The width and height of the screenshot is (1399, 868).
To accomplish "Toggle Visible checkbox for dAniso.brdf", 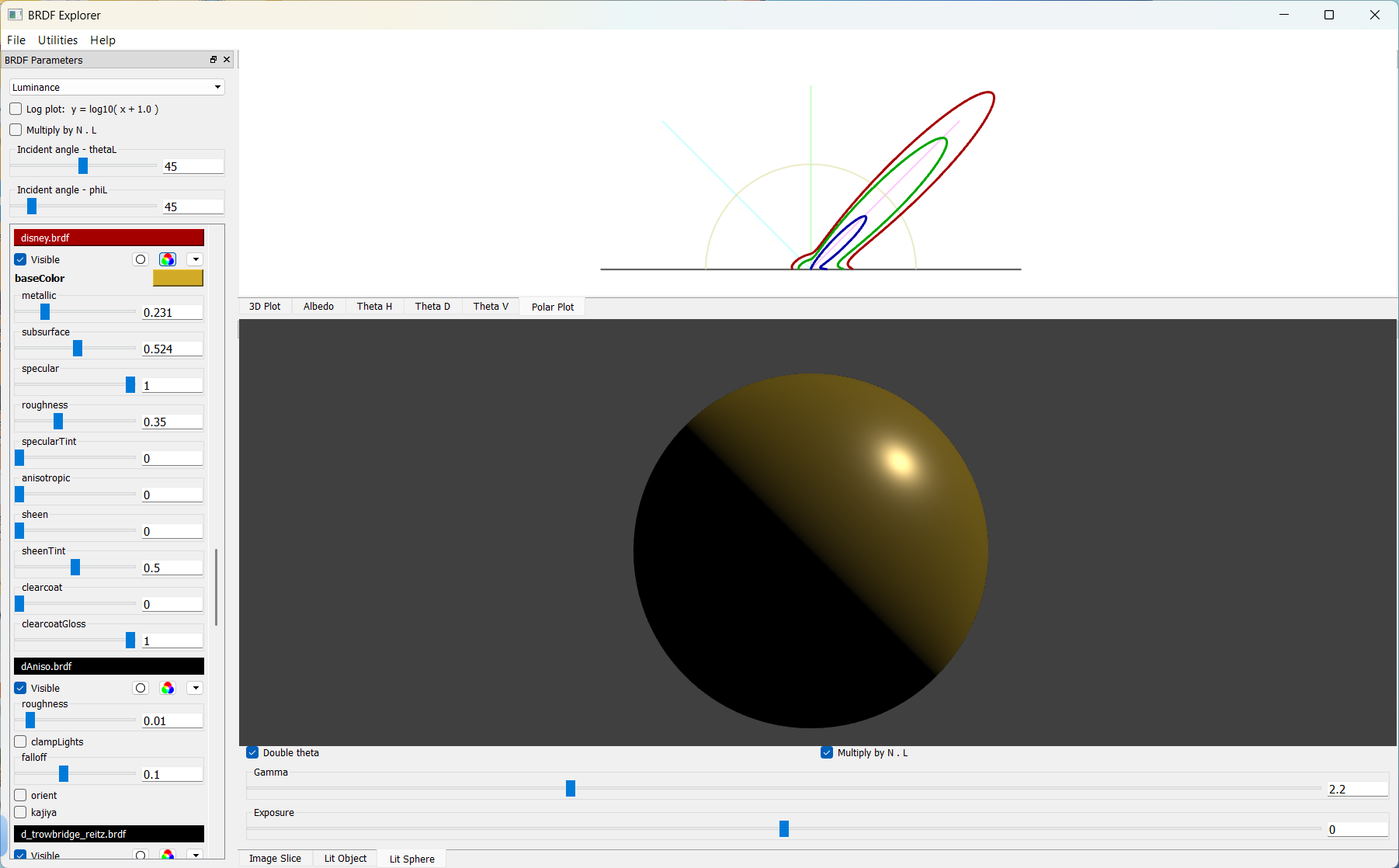I will 20,688.
